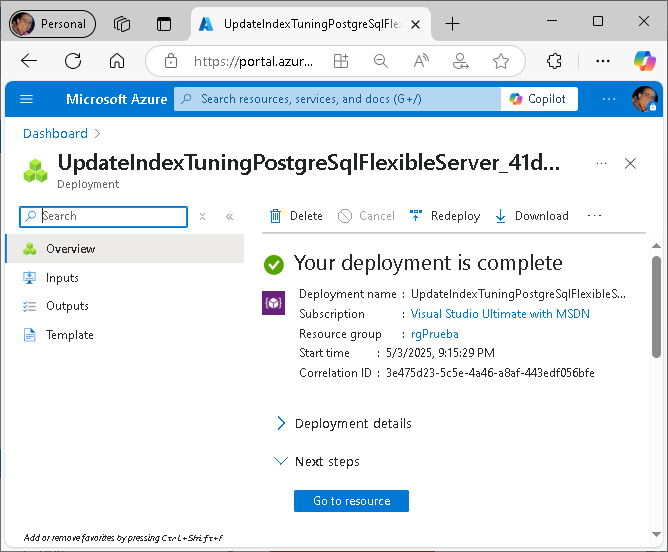The height and width of the screenshot is (552, 668).
Task: Go to Microsoft Azure home
Action: point(116,99)
